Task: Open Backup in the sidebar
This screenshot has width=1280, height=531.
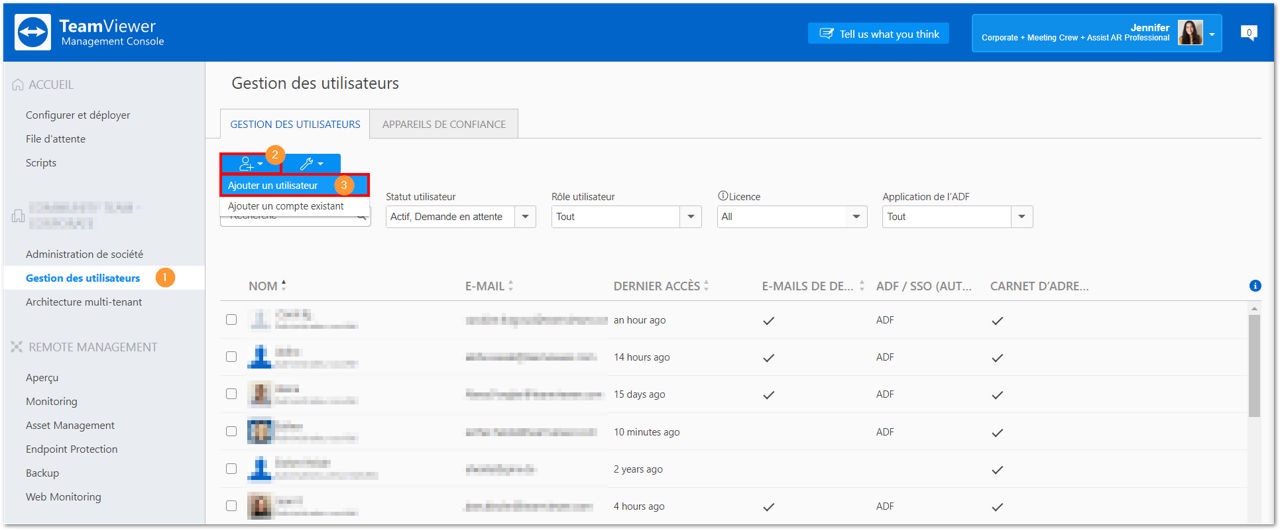Action: [x=42, y=473]
